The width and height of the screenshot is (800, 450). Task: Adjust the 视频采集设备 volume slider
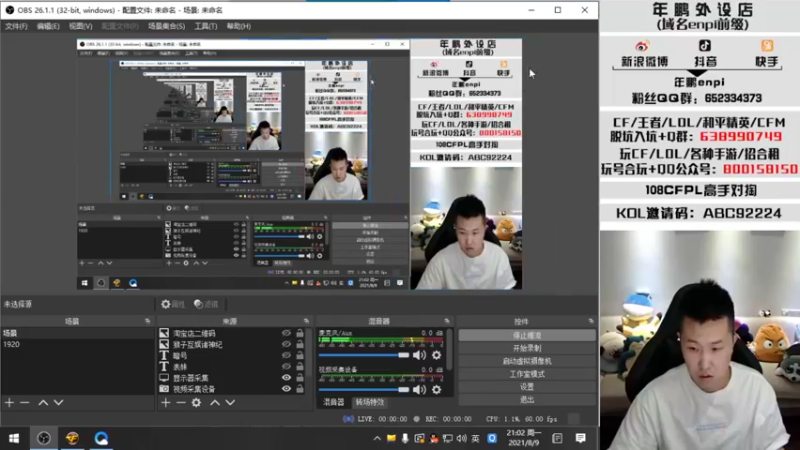[x=364, y=390]
